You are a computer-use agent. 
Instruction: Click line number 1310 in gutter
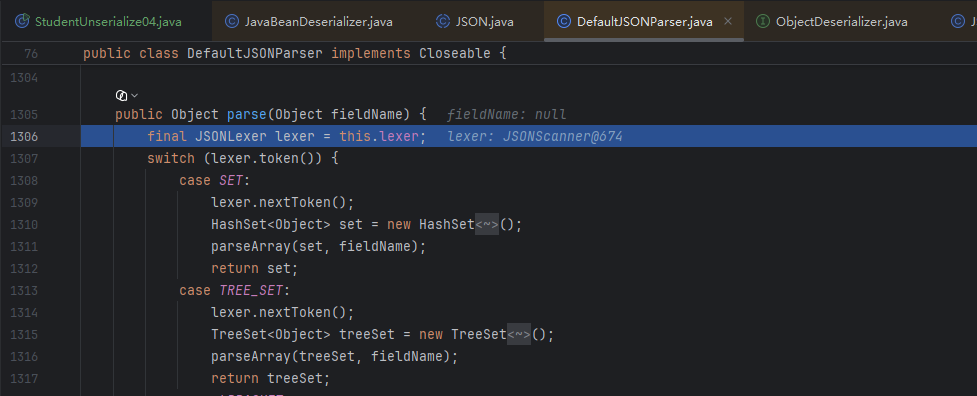(x=24, y=224)
